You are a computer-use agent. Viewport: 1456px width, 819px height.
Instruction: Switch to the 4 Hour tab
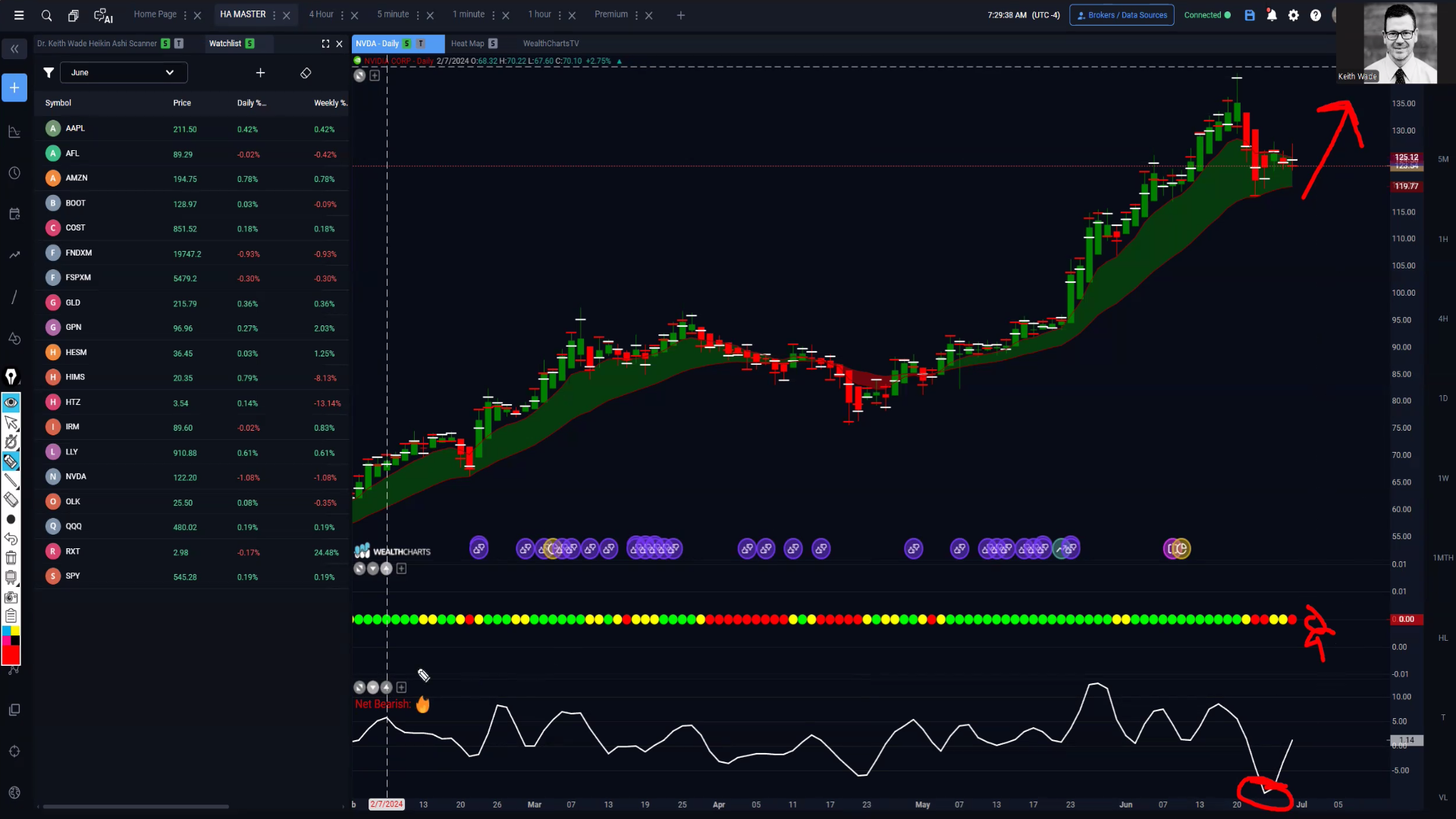pyautogui.click(x=321, y=14)
